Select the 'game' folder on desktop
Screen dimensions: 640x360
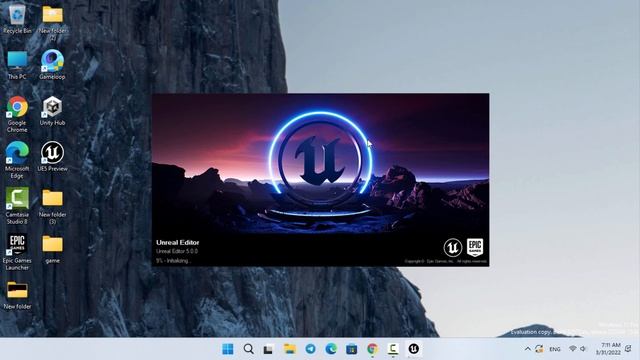(53, 249)
